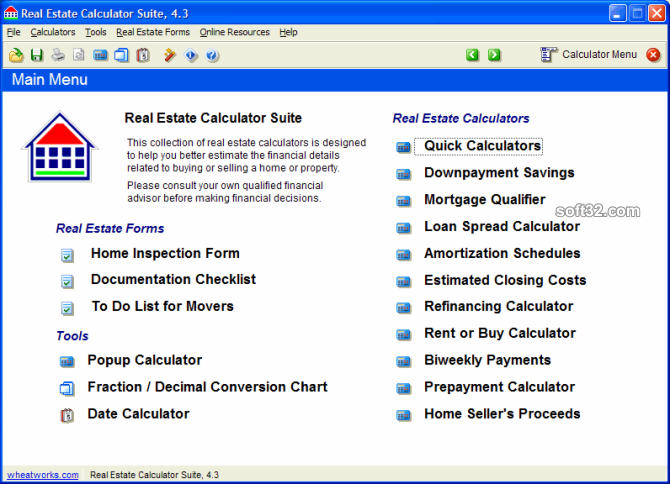The height and width of the screenshot is (484, 670).
Task: Open Biweekly Payments calculator
Action: coord(488,360)
